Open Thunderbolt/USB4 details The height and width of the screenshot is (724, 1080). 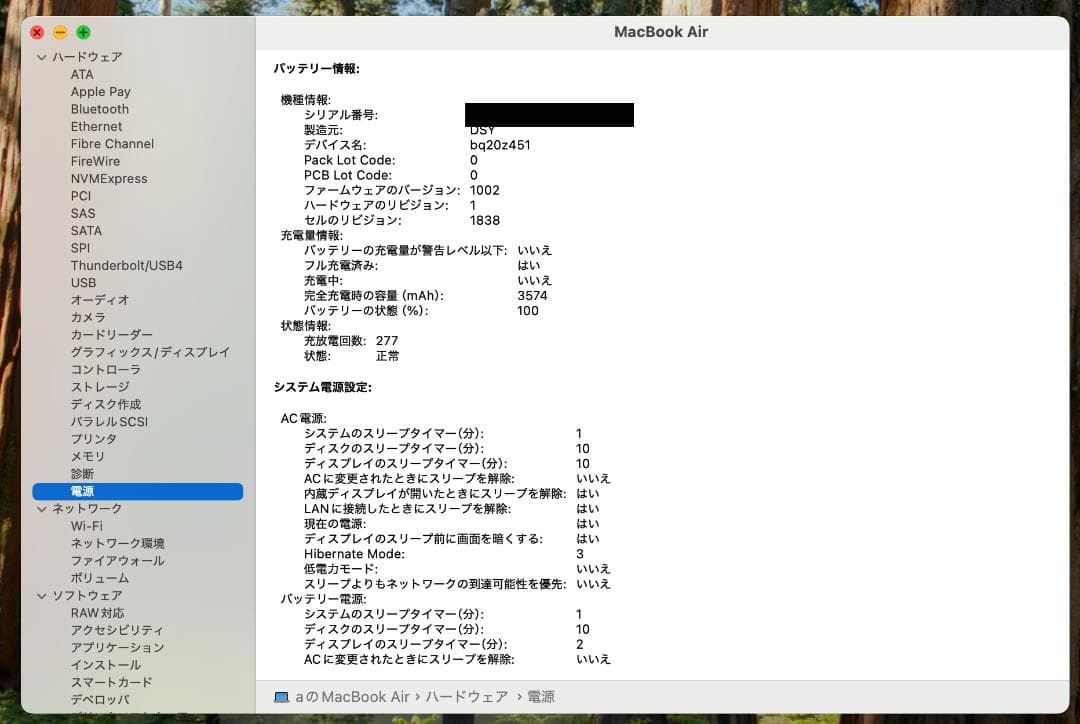point(127,265)
